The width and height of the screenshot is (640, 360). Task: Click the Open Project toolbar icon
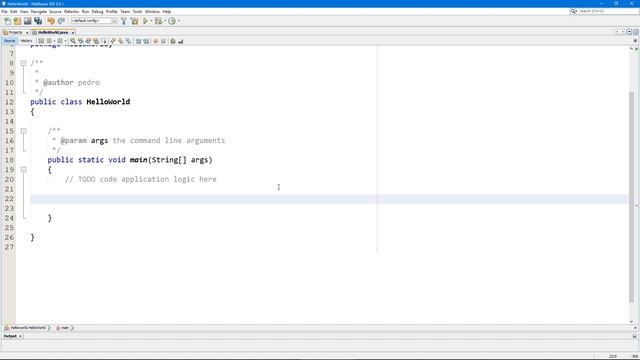(x=27, y=21)
